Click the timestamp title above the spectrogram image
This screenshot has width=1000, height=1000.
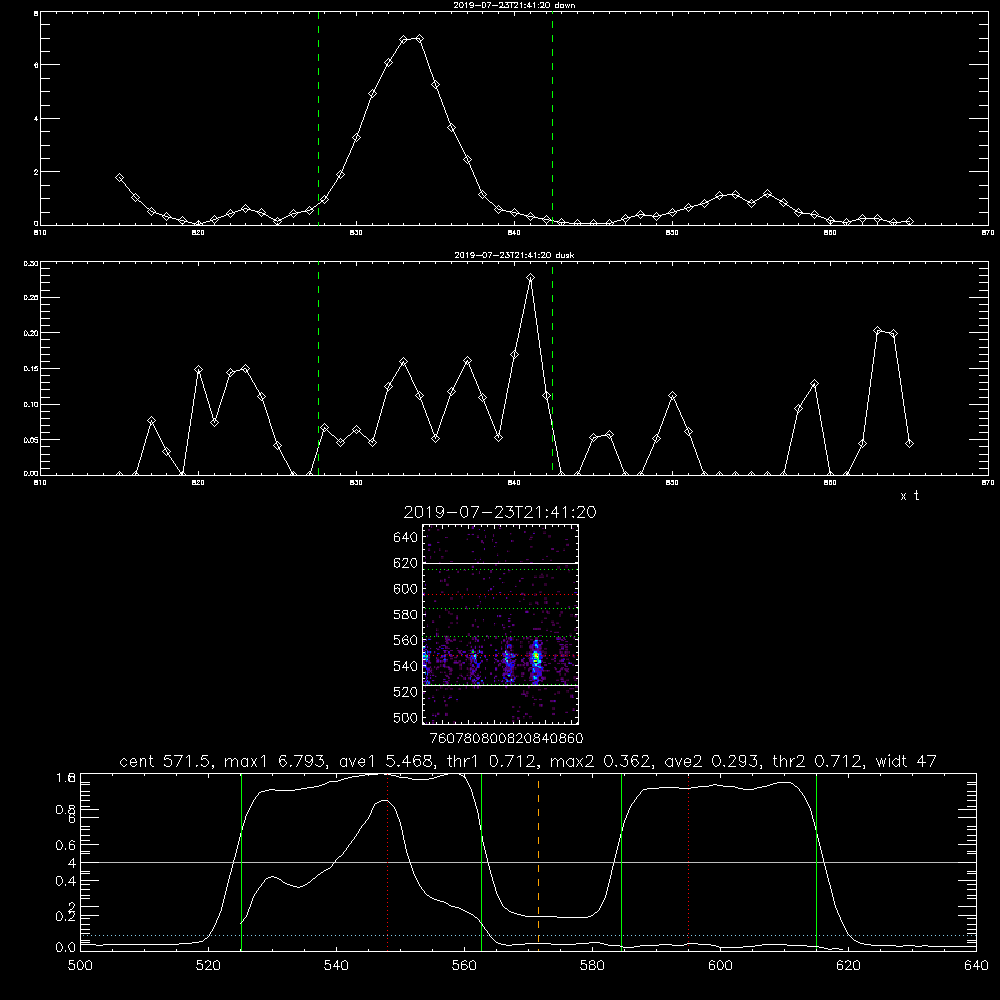(500, 512)
